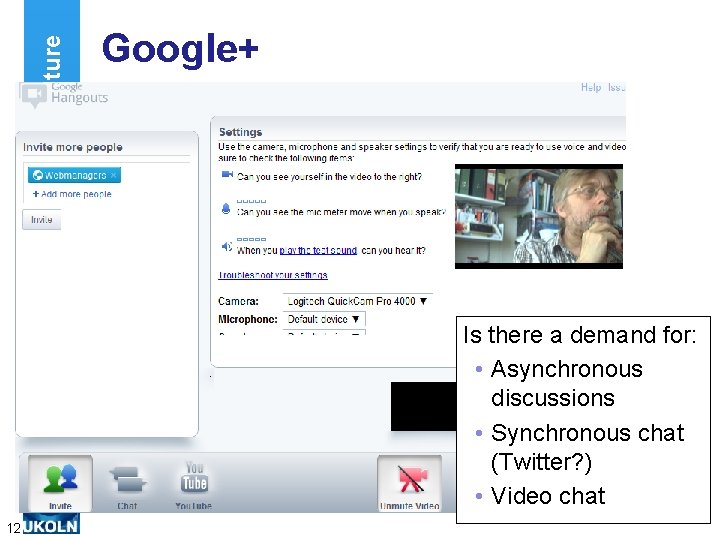
Task: Click the Google Hangouts logo icon
Action: [x=34, y=95]
